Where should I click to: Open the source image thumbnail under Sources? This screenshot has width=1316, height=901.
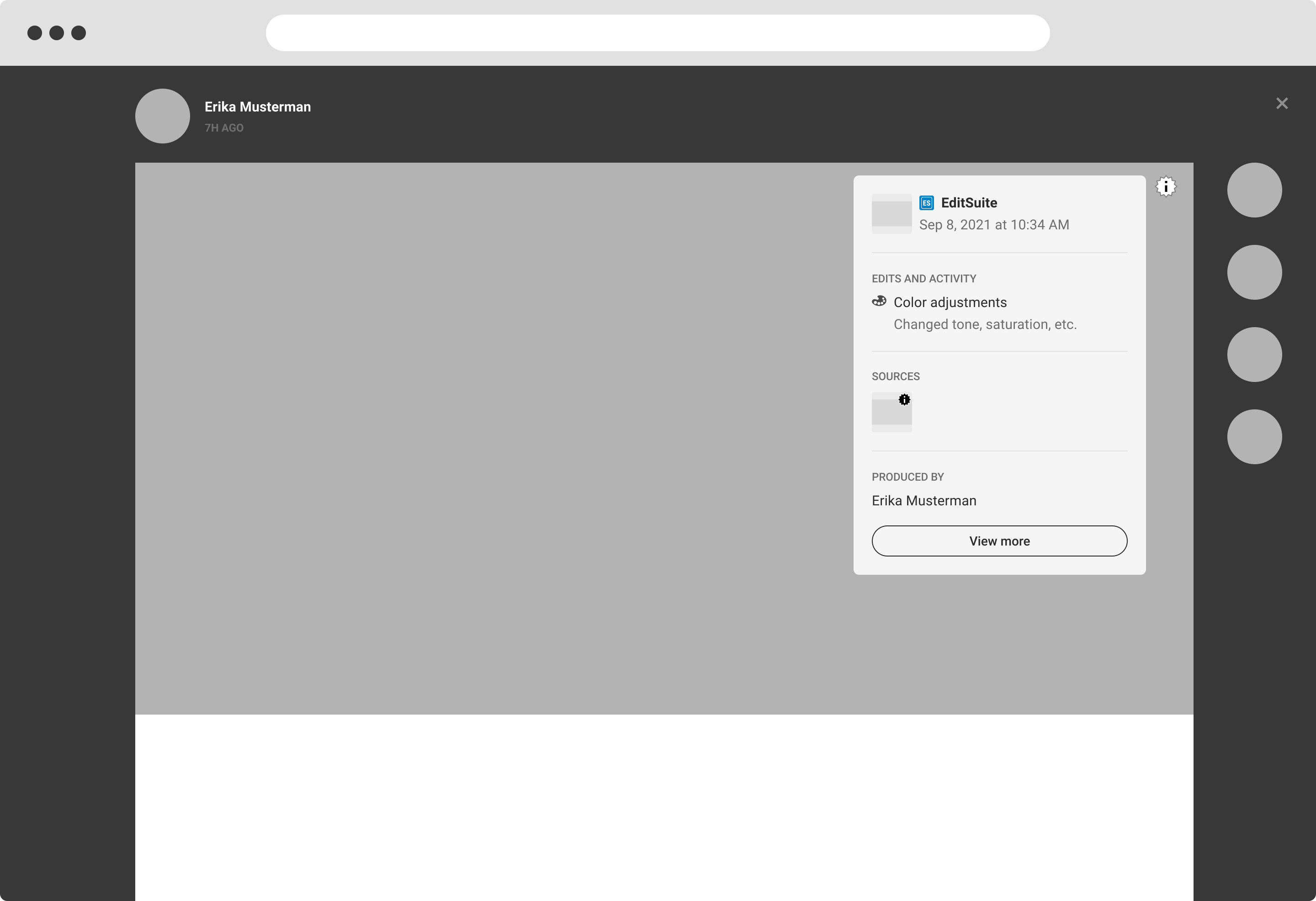pos(892,412)
